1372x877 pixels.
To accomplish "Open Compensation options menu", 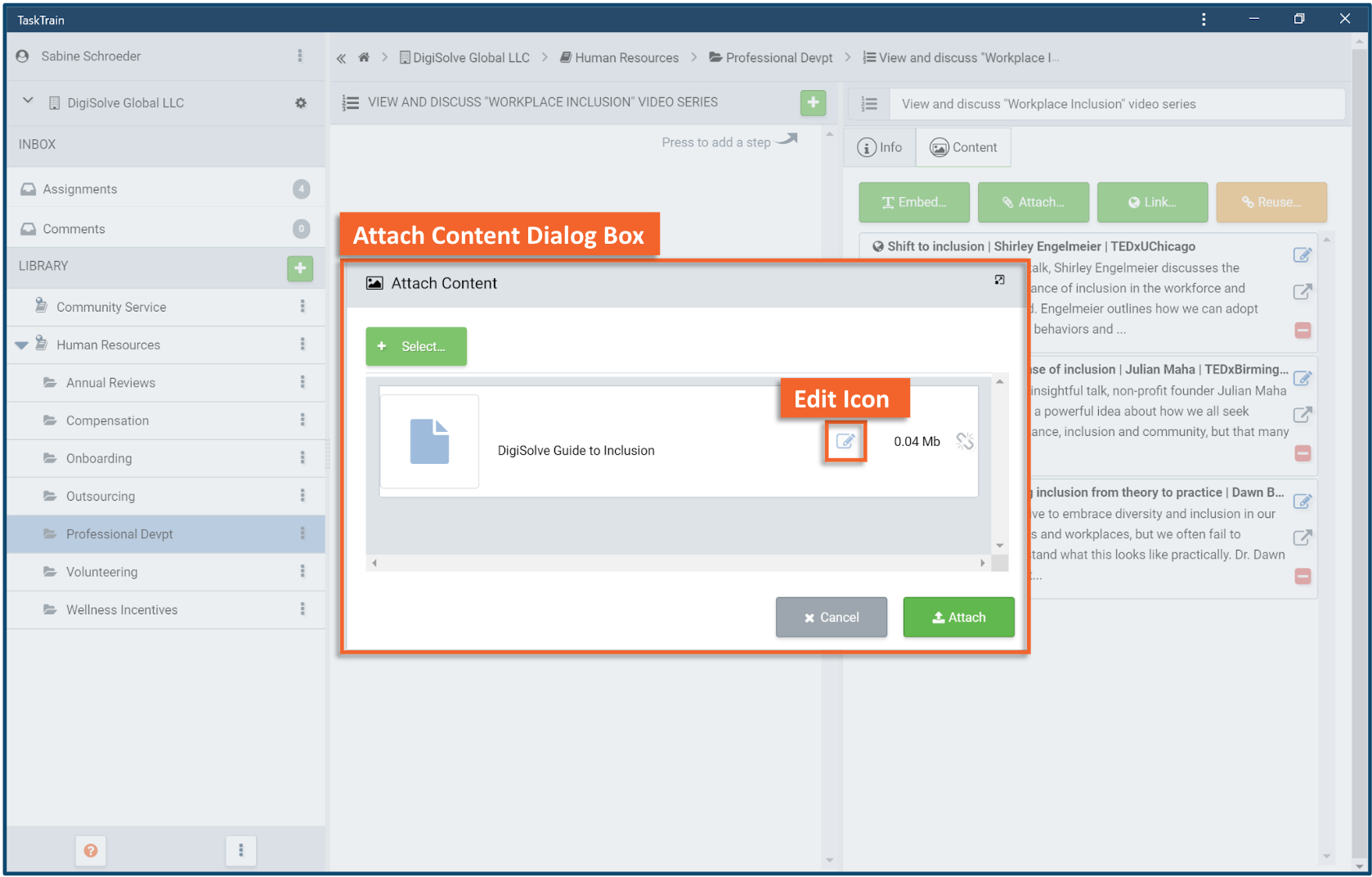I will click(x=303, y=420).
